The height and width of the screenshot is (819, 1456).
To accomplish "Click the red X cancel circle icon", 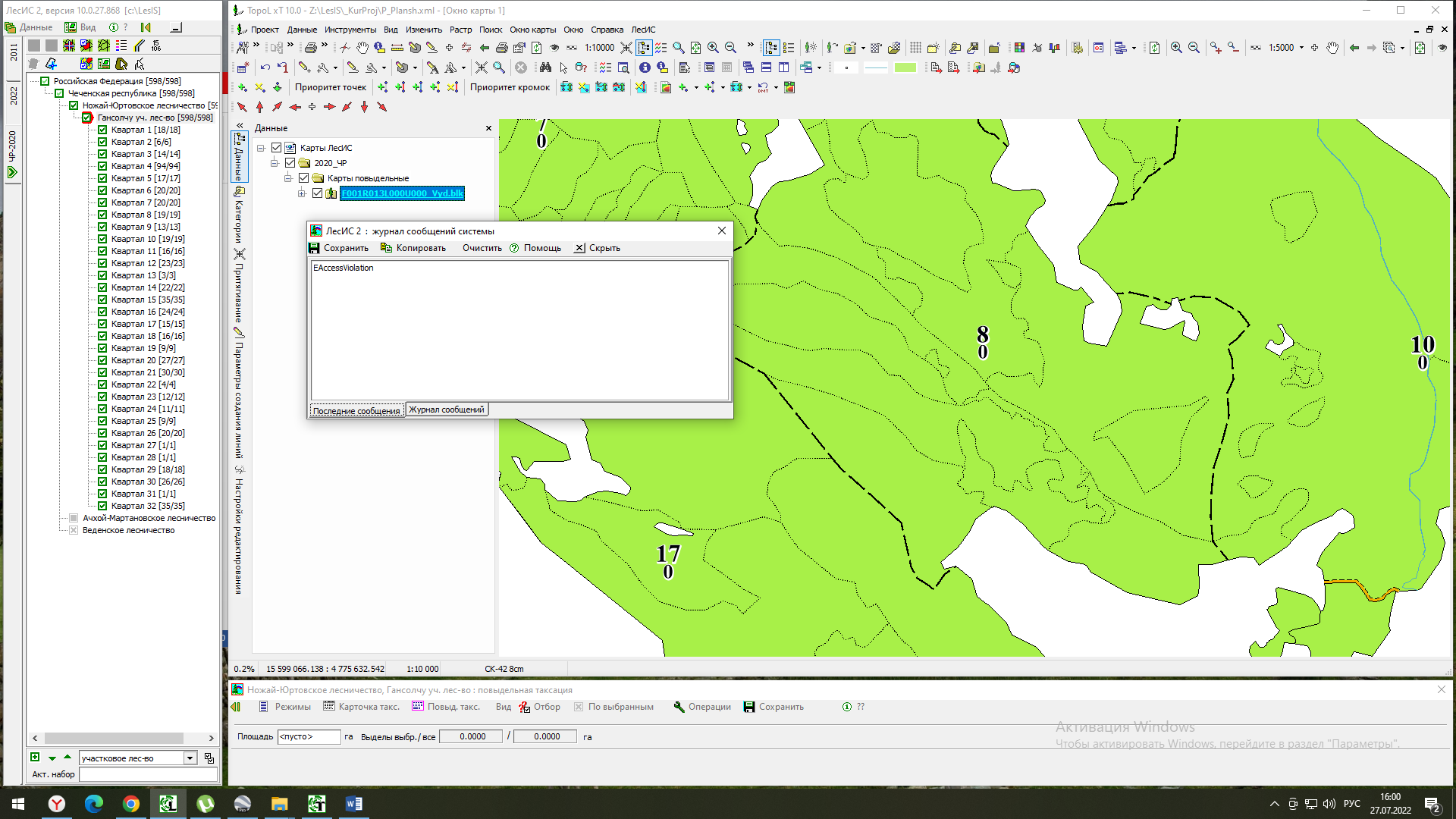I will pos(521,67).
